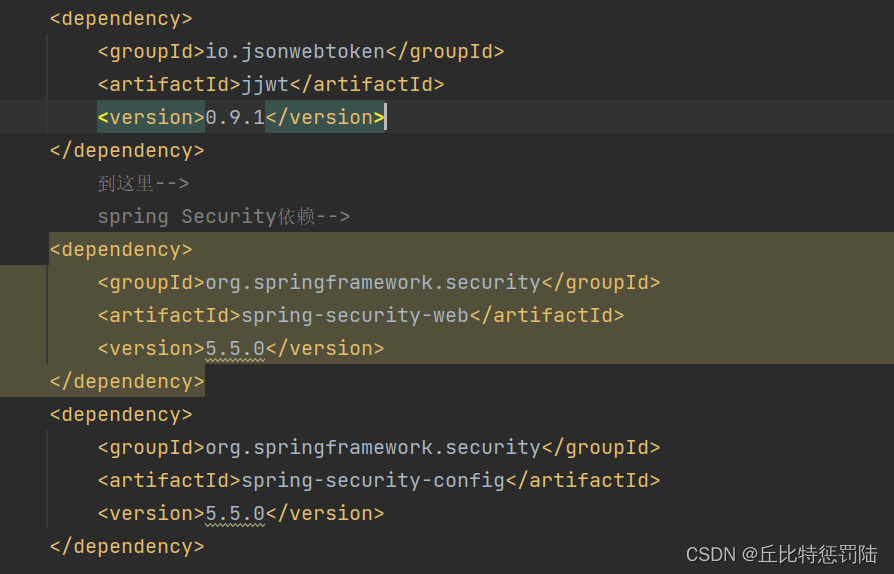Click the 0.9.1 version number
Viewport: 894px width, 574px height.
(x=235, y=117)
